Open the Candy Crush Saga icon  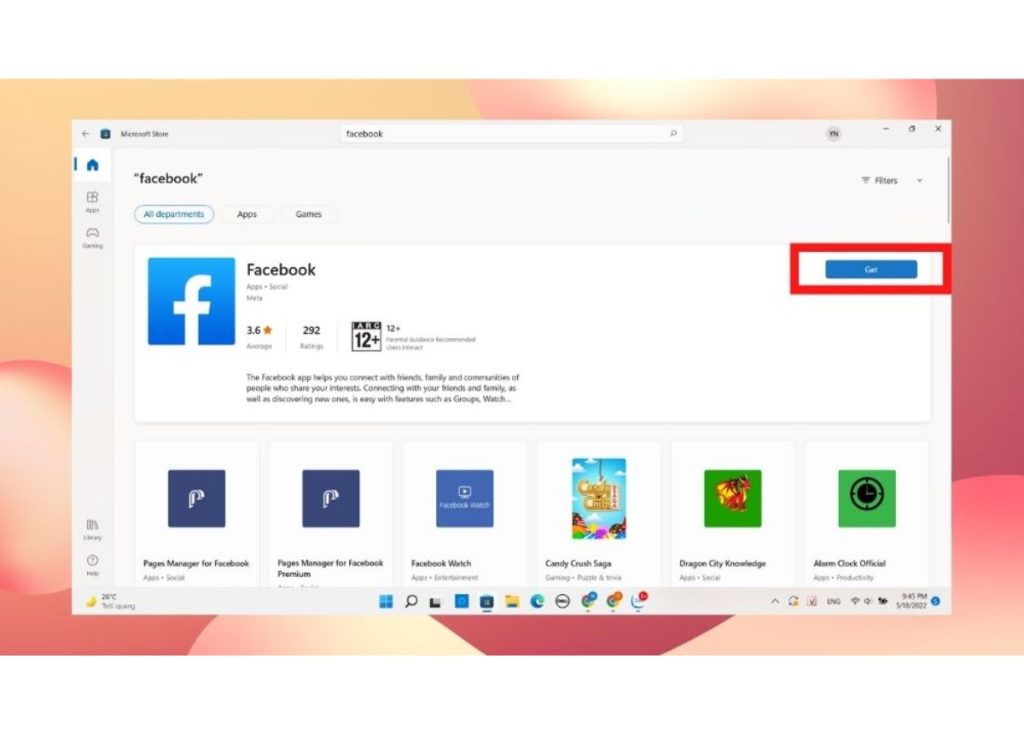599,498
